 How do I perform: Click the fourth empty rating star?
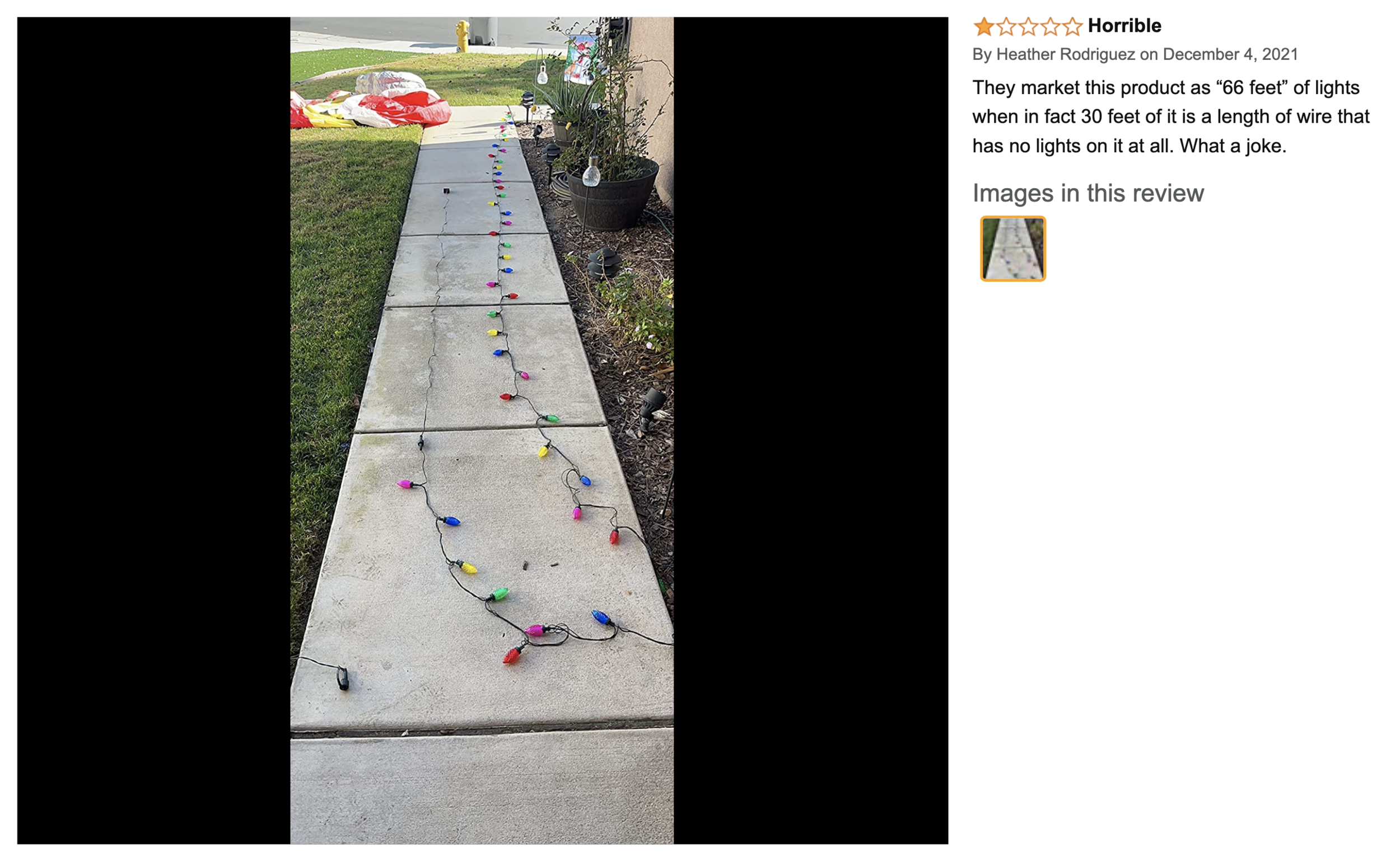(1050, 26)
